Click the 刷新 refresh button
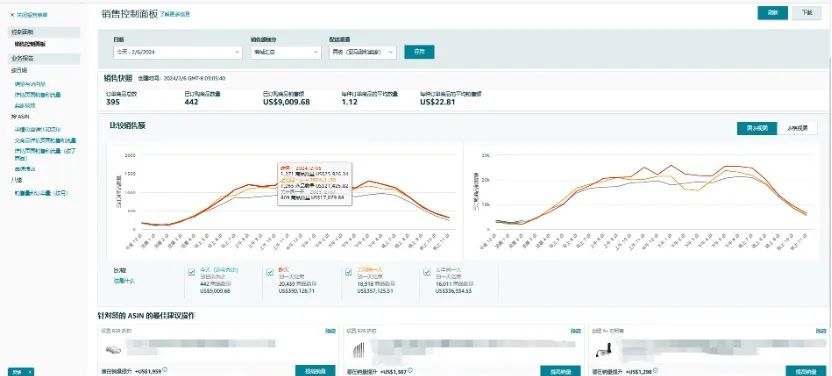The width and height of the screenshot is (832, 376). tap(773, 13)
